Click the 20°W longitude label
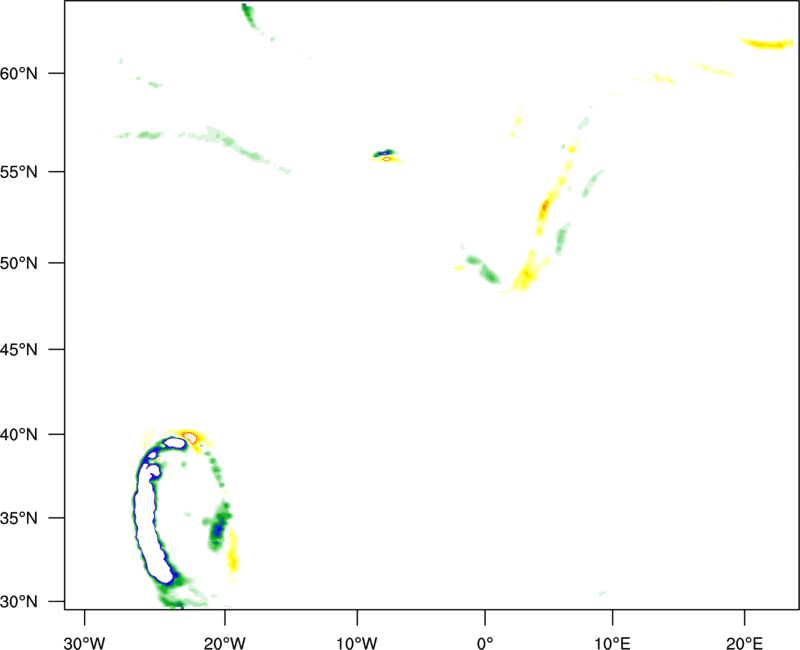Image resolution: width=800 pixels, height=650 pixels. tap(224, 643)
